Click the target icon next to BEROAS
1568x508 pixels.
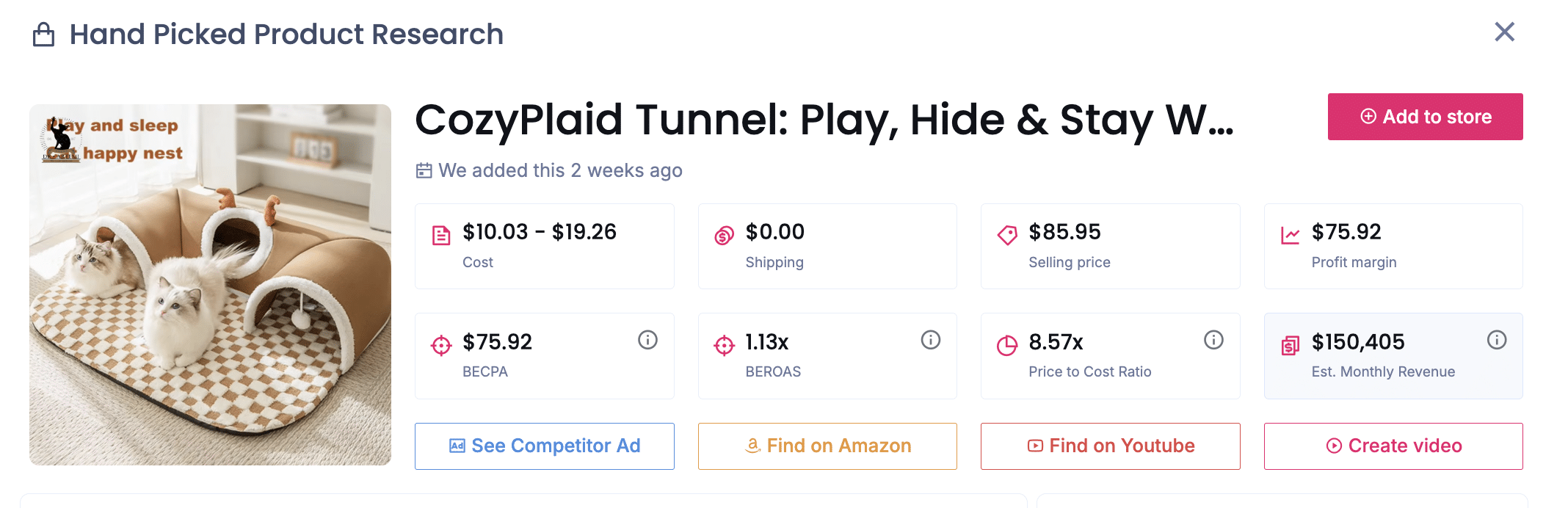[x=724, y=344]
